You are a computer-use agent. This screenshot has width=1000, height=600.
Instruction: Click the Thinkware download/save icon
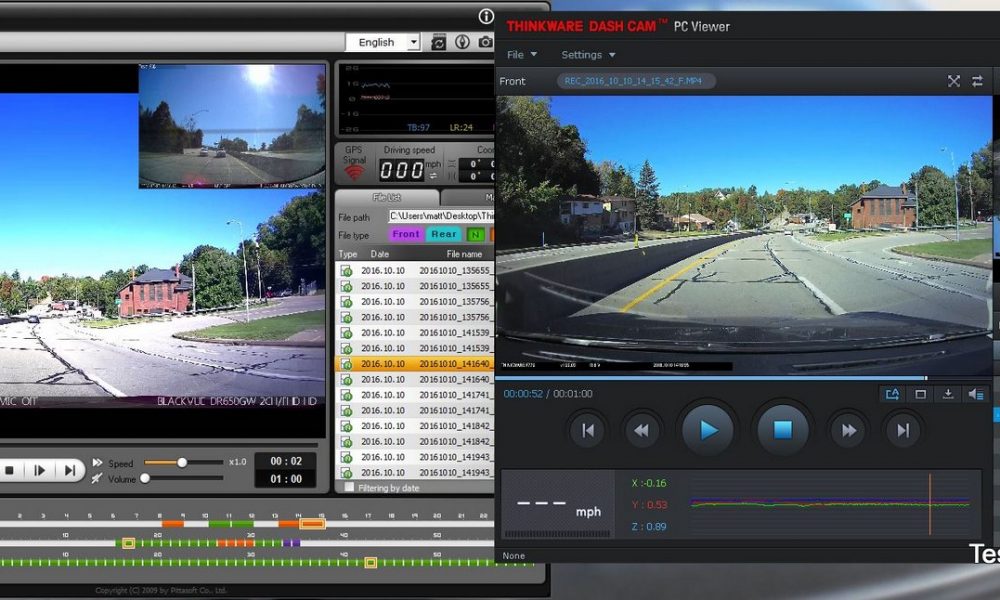948,394
